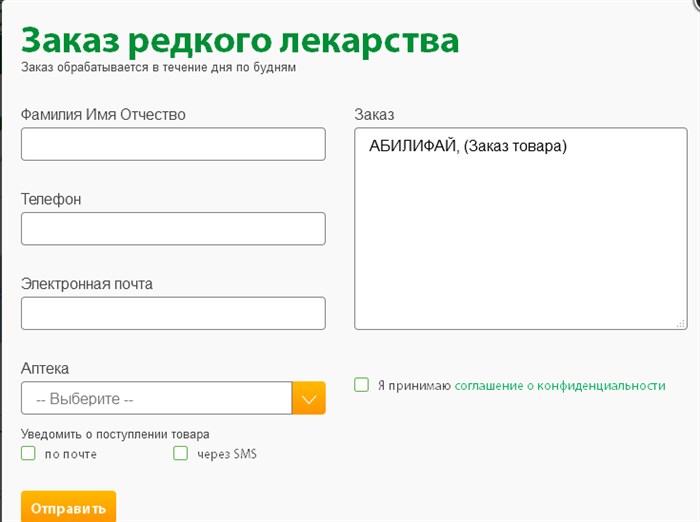Click the 'Заказ редкого лекарства' heading

click(240, 41)
